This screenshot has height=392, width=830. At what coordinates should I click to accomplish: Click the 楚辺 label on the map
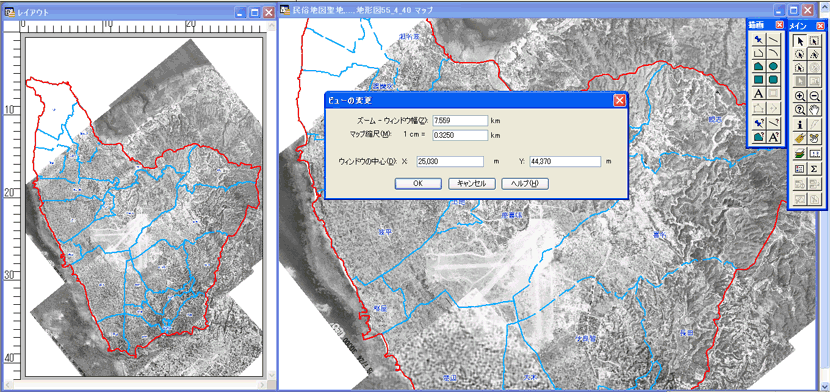pyautogui.click(x=449, y=378)
